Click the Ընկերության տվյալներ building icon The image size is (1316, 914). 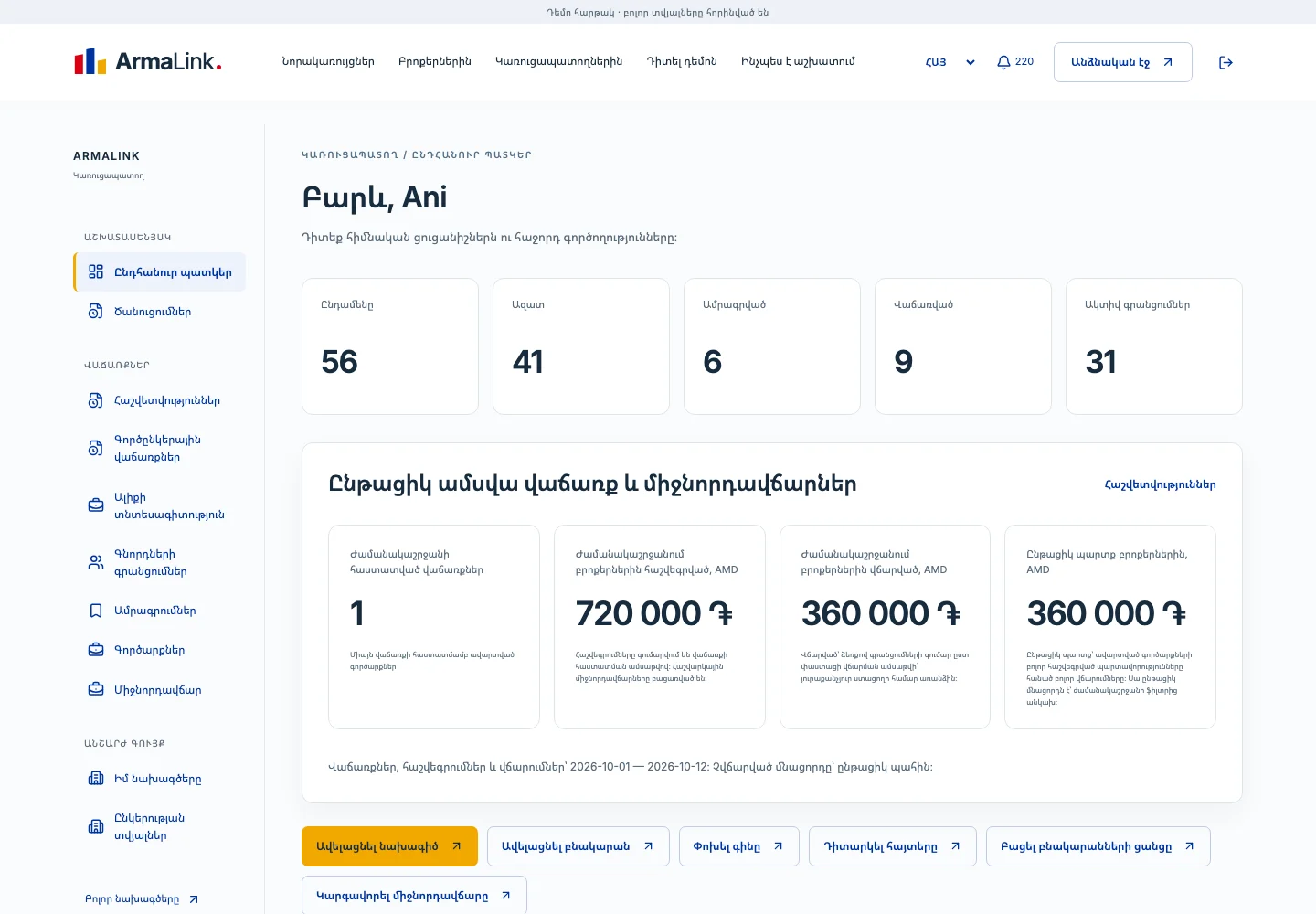96,826
